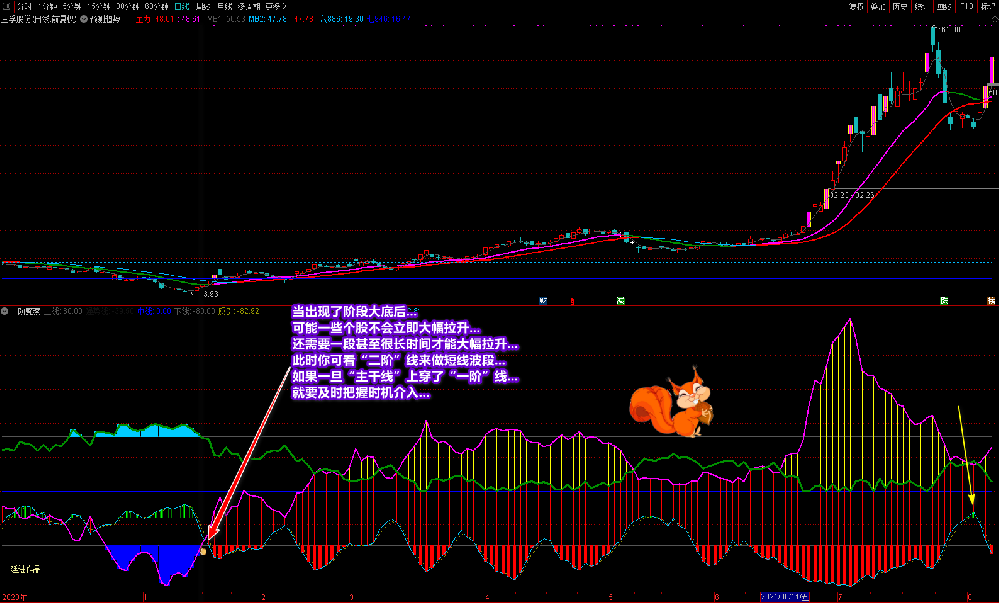
Task: Click the purple annotation text block
Action: point(405,353)
